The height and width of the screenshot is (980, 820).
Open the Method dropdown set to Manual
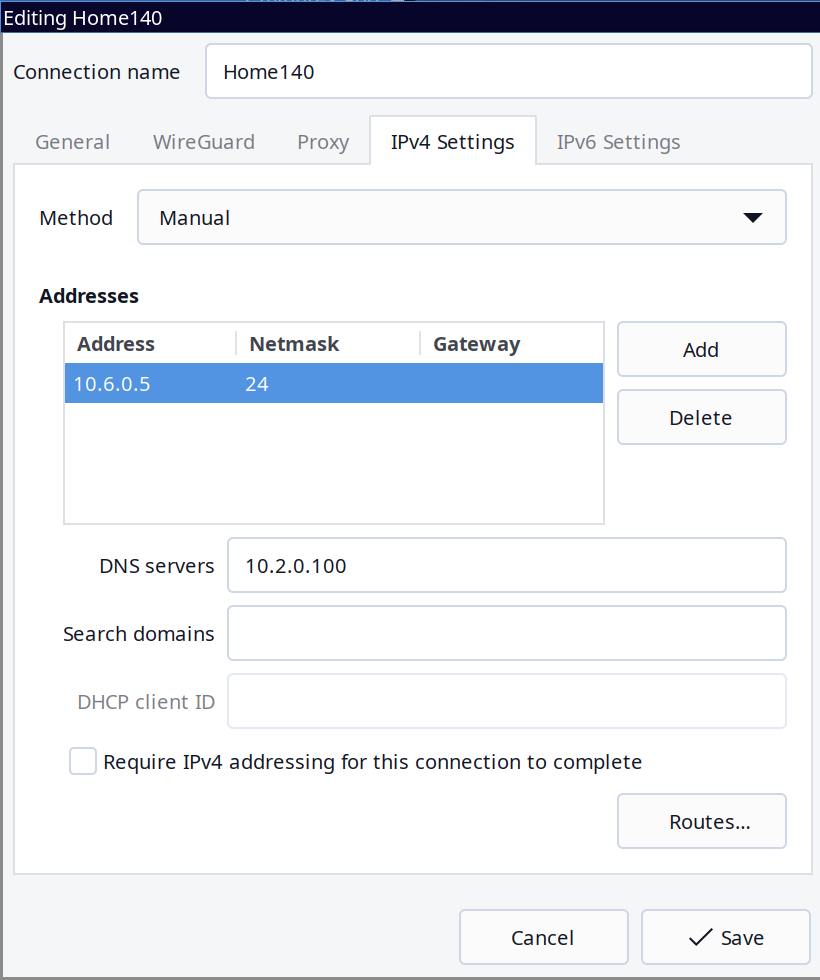pos(461,218)
